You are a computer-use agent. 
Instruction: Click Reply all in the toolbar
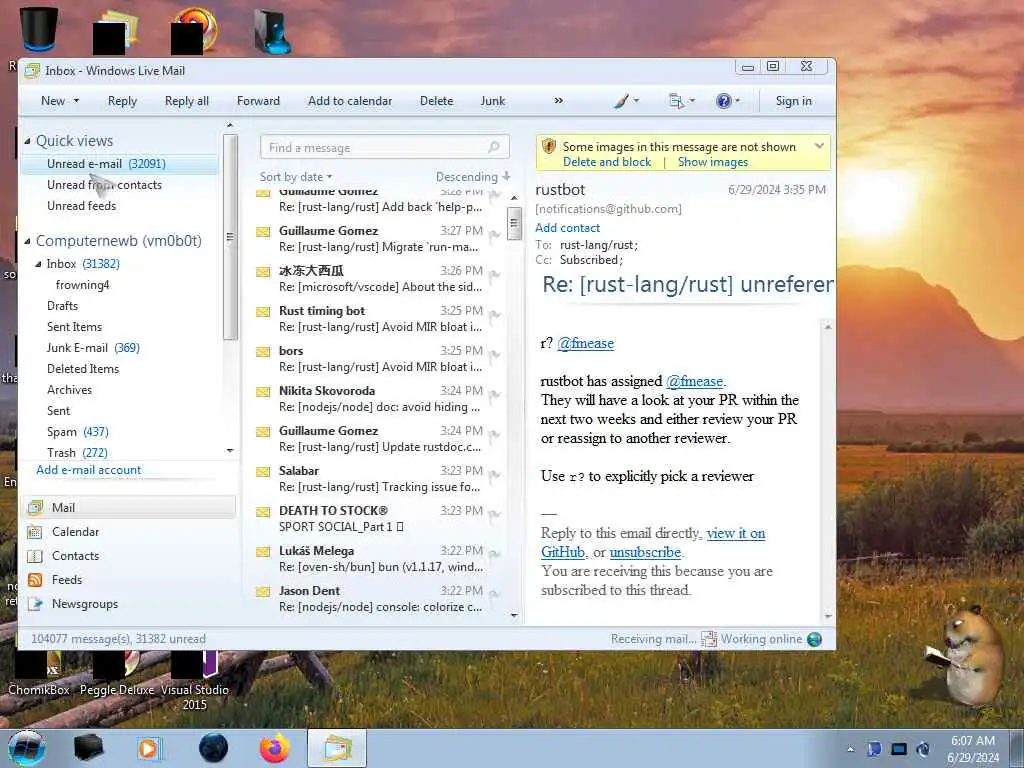click(x=187, y=101)
